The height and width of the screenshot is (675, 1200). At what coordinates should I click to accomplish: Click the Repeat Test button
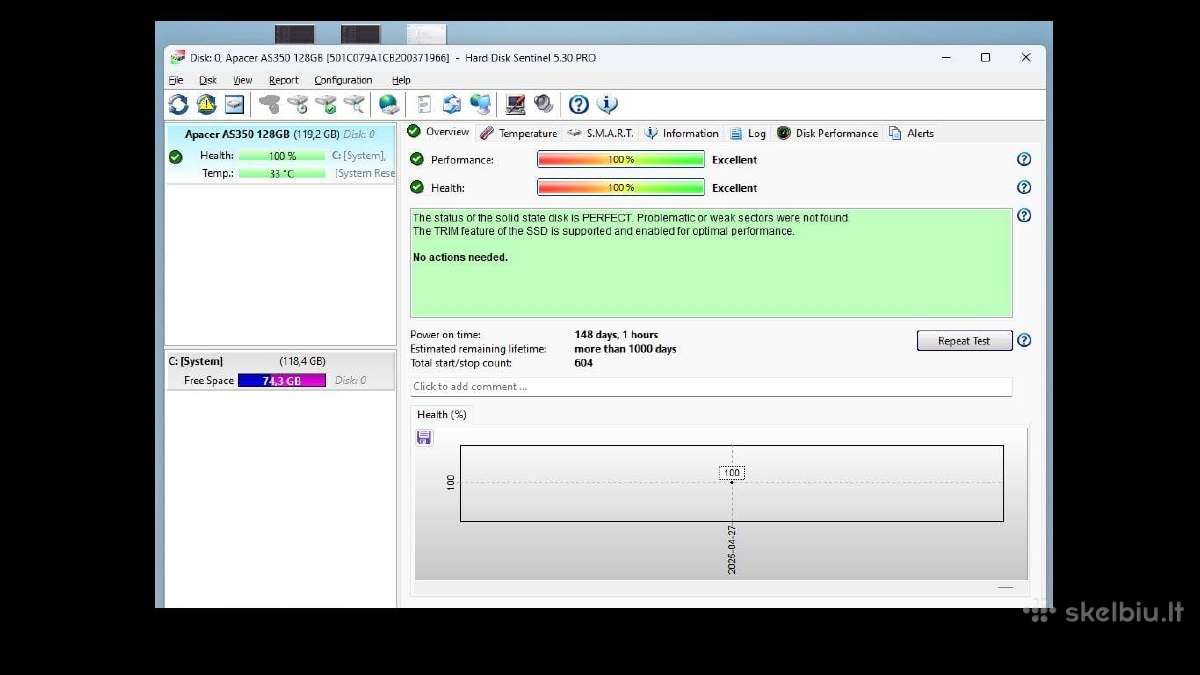(x=964, y=341)
